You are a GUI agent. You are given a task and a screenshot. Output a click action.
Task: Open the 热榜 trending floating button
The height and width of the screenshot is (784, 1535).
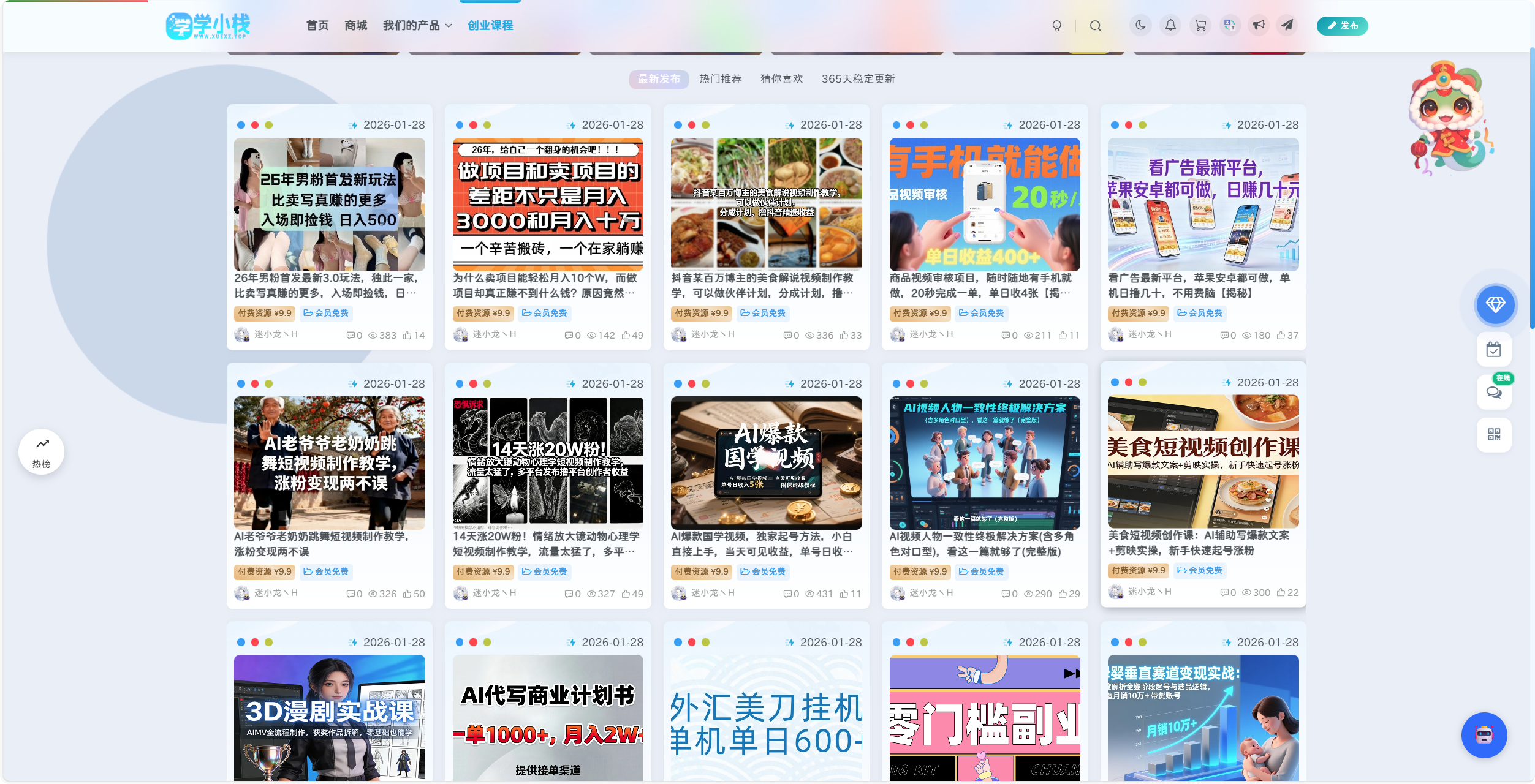pos(42,452)
